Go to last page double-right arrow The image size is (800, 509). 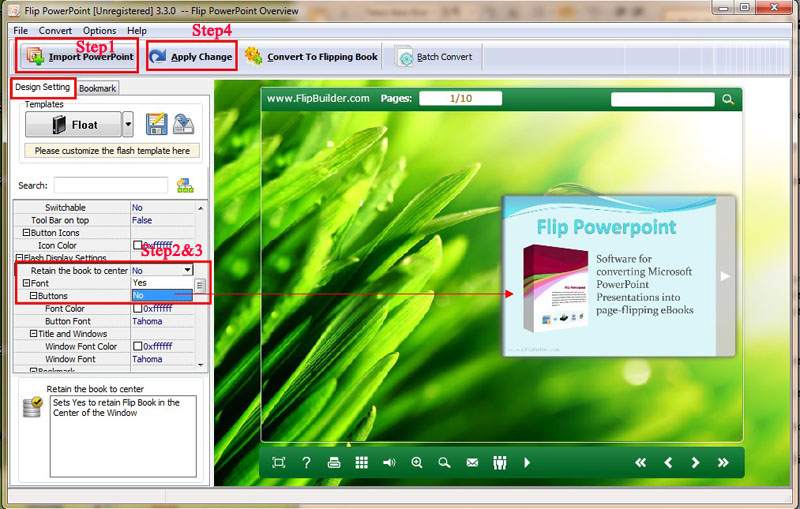coord(723,463)
